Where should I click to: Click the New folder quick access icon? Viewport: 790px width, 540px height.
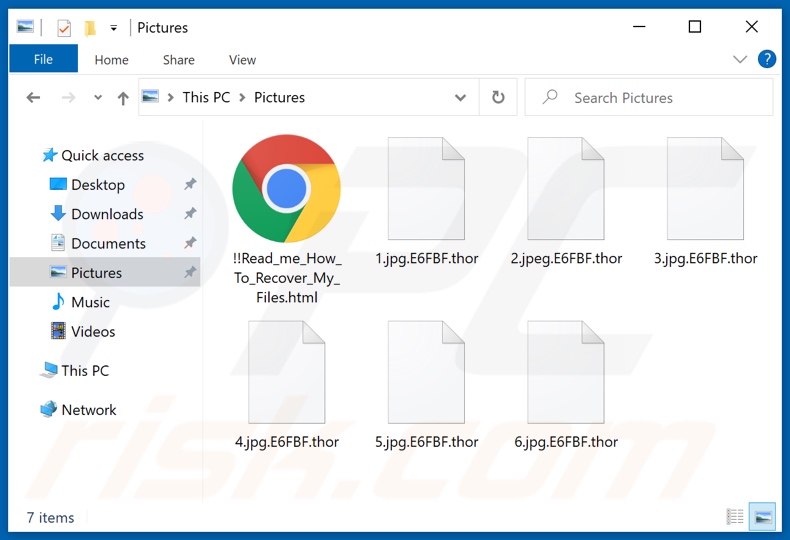(x=90, y=28)
